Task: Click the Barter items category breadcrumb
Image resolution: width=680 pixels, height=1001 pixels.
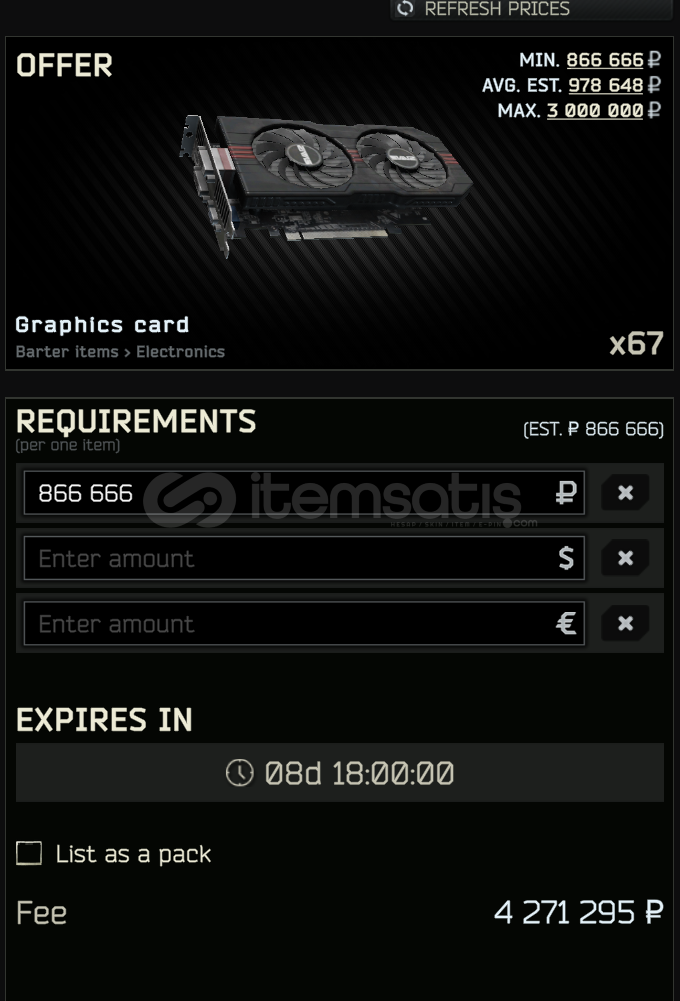Action: pos(67,352)
